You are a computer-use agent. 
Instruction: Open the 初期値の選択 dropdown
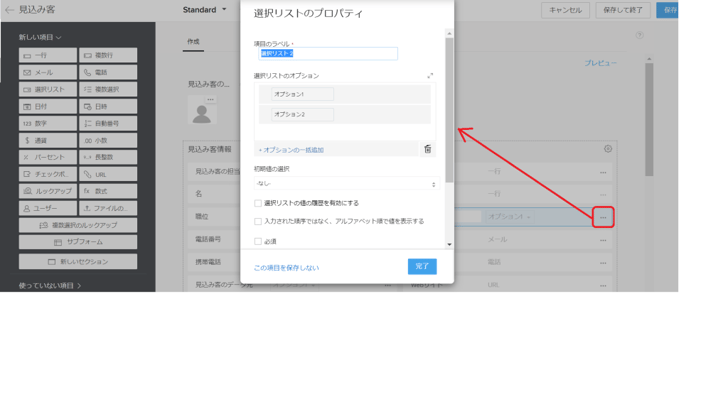pyautogui.click(x=345, y=184)
